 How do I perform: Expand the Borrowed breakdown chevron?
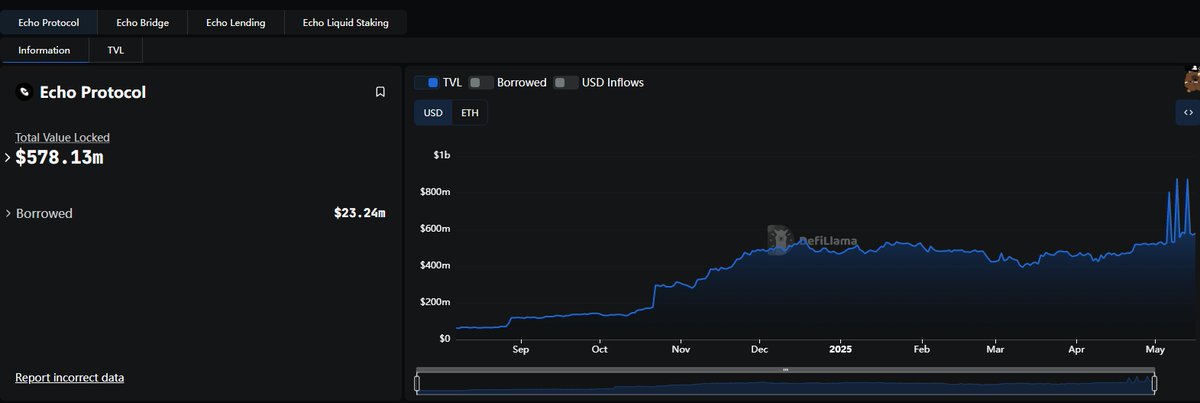(x=8, y=213)
